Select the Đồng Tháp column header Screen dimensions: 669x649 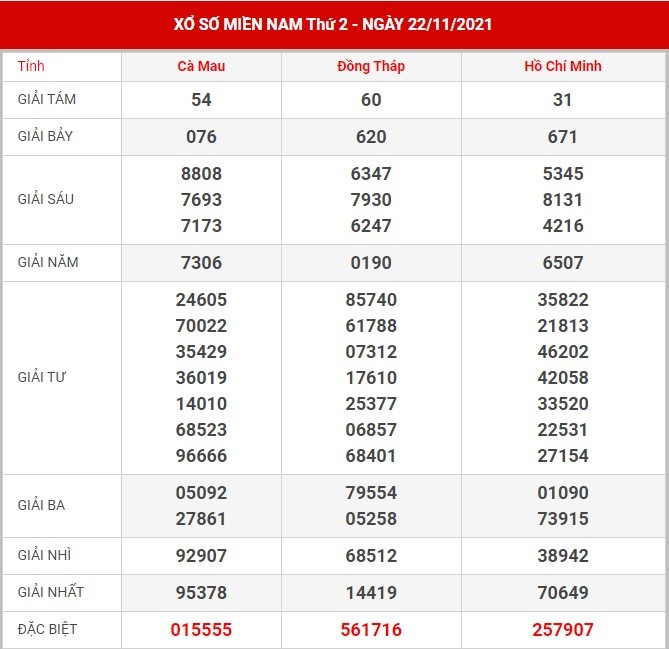tap(371, 66)
